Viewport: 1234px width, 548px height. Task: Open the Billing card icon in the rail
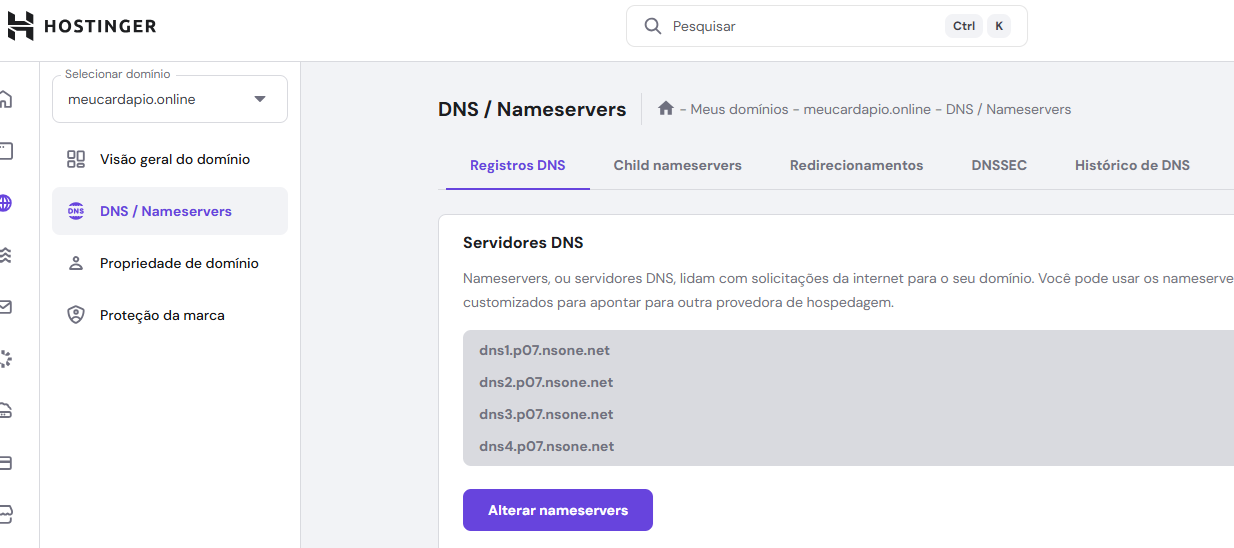pos(5,463)
